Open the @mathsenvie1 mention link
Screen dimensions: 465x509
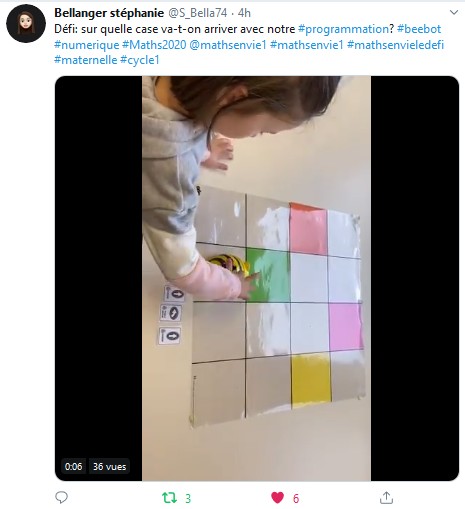[x=228, y=45]
